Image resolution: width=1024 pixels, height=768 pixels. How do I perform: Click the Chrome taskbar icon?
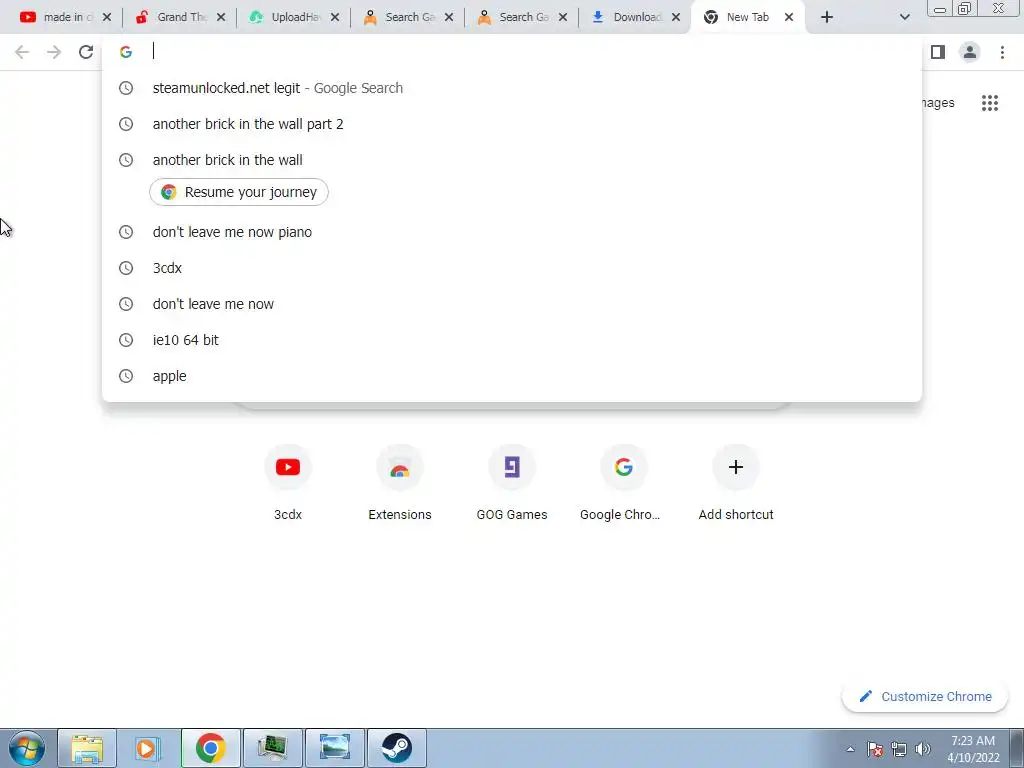210,748
